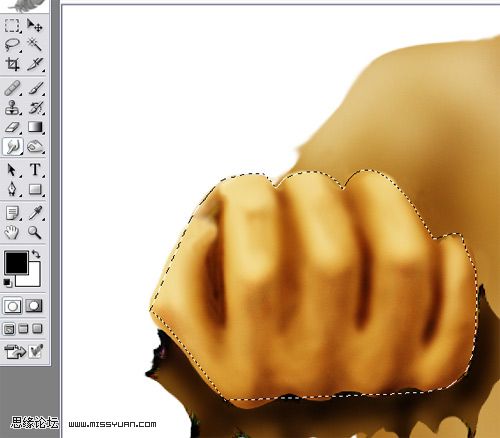Activate the Crop tool
The height and width of the screenshot is (438, 500).
pos(12,64)
